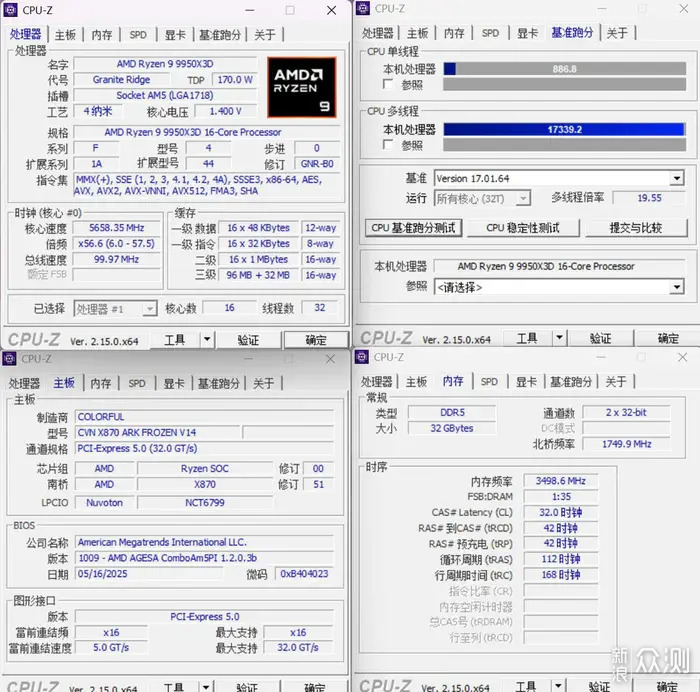Click the CPU 稳定性测试 button
This screenshot has height=692, width=700.
523,228
